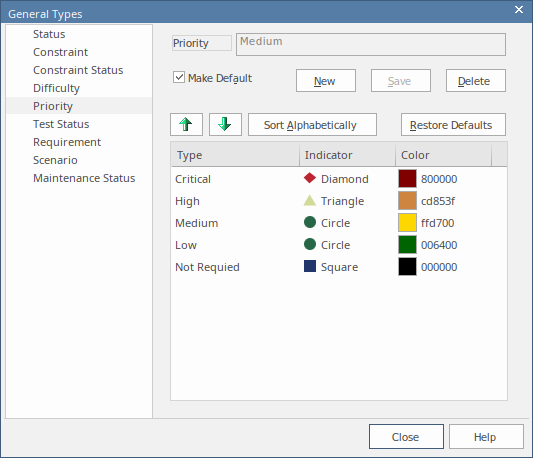Image resolution: width=533 pixels, height=458 pixels.
Task: Delete the selected priority type
Action: 476,81
